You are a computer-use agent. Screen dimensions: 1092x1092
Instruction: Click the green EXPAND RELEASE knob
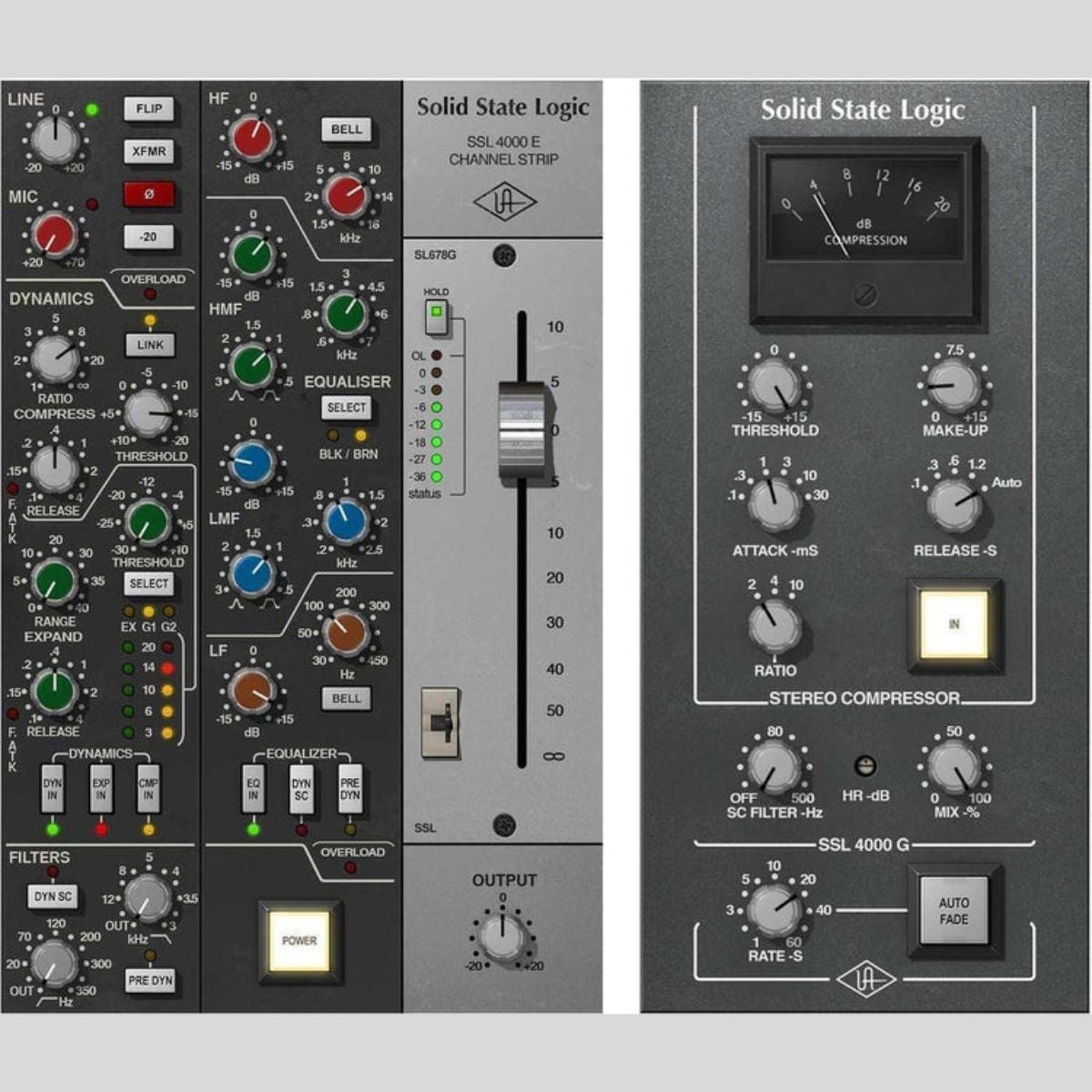point(55,690)
